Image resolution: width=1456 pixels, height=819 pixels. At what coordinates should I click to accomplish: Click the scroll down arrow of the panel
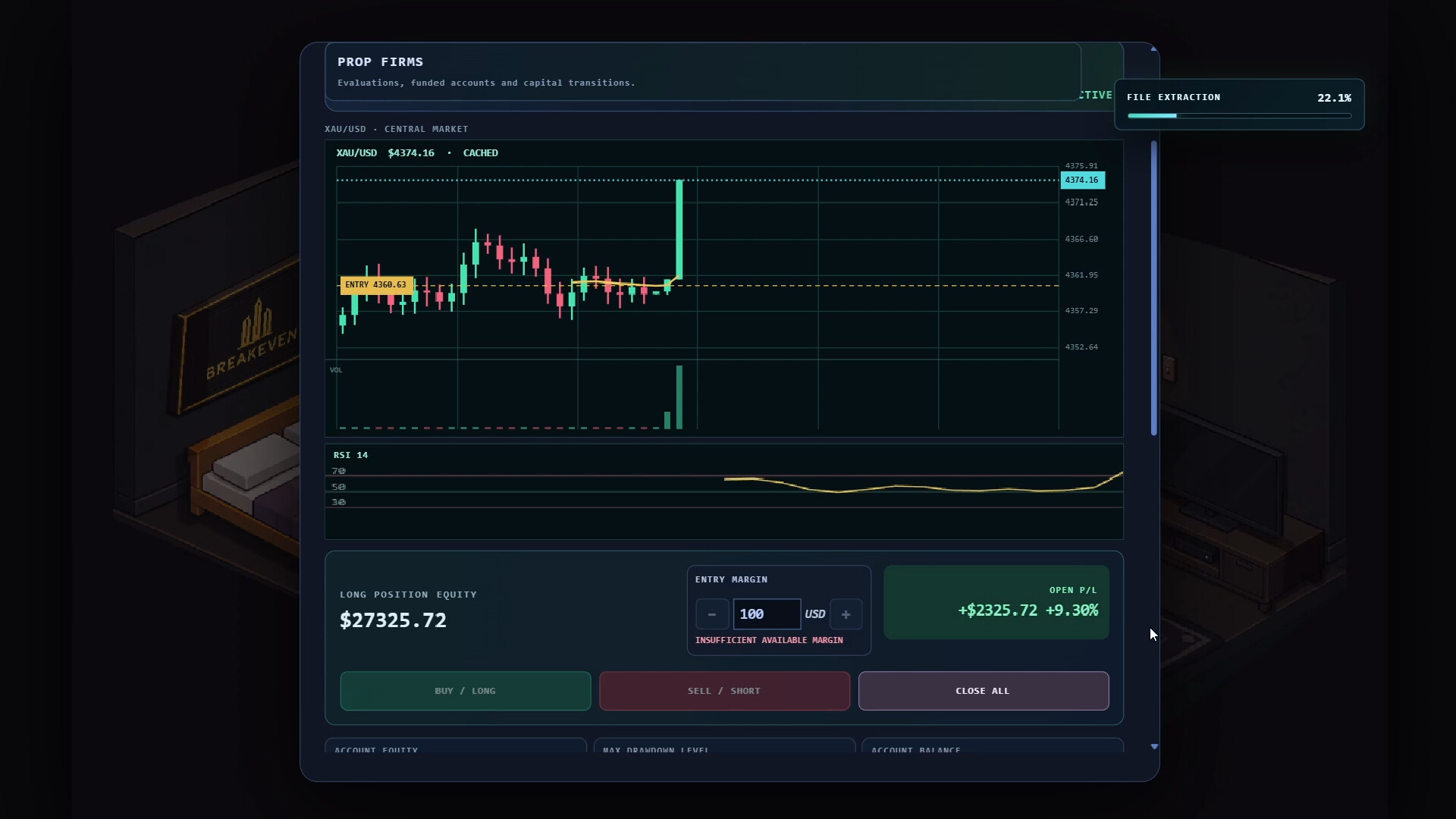tap(1154, 747)
